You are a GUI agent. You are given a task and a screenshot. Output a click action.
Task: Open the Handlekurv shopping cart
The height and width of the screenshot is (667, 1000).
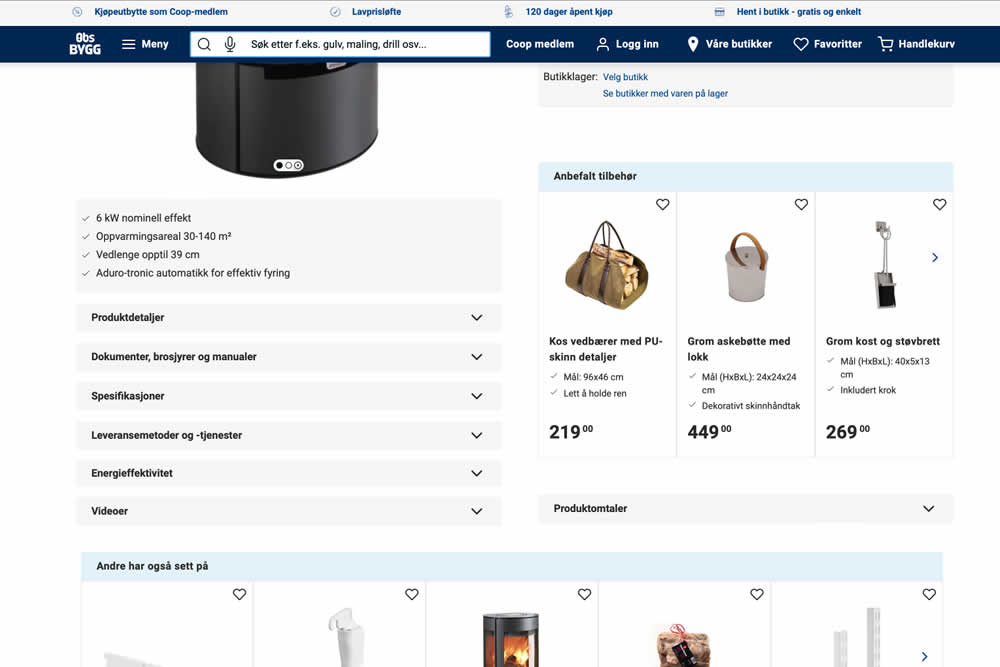coord(916,44)
